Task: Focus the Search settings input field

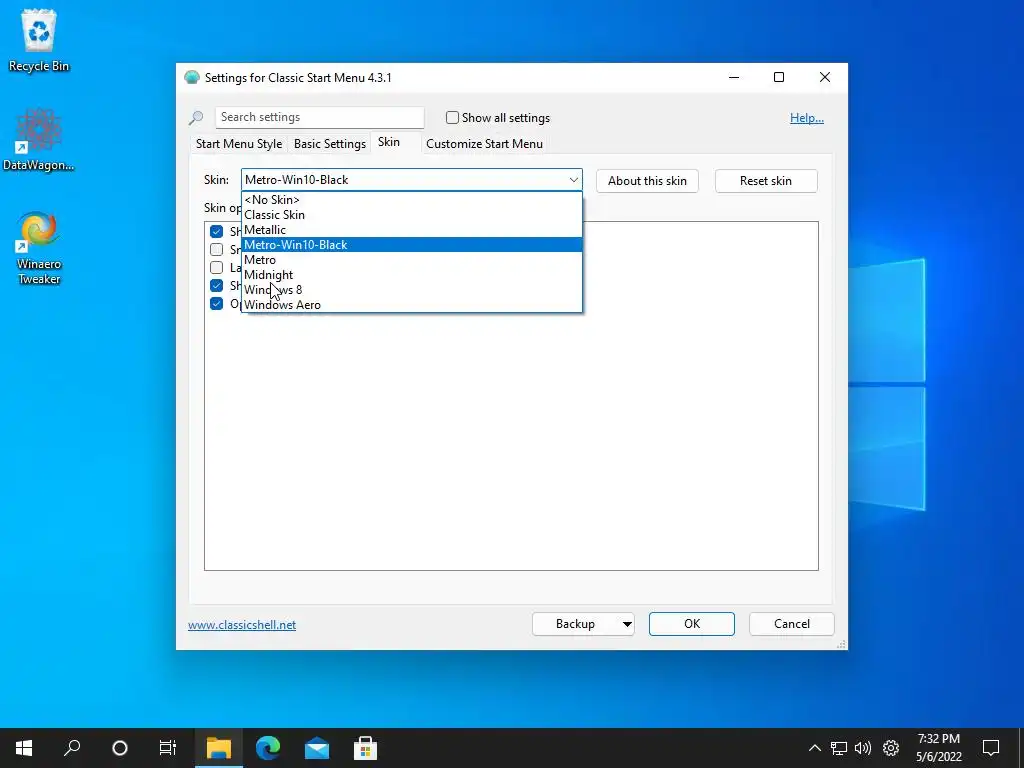Action: [x=319, y=118]
